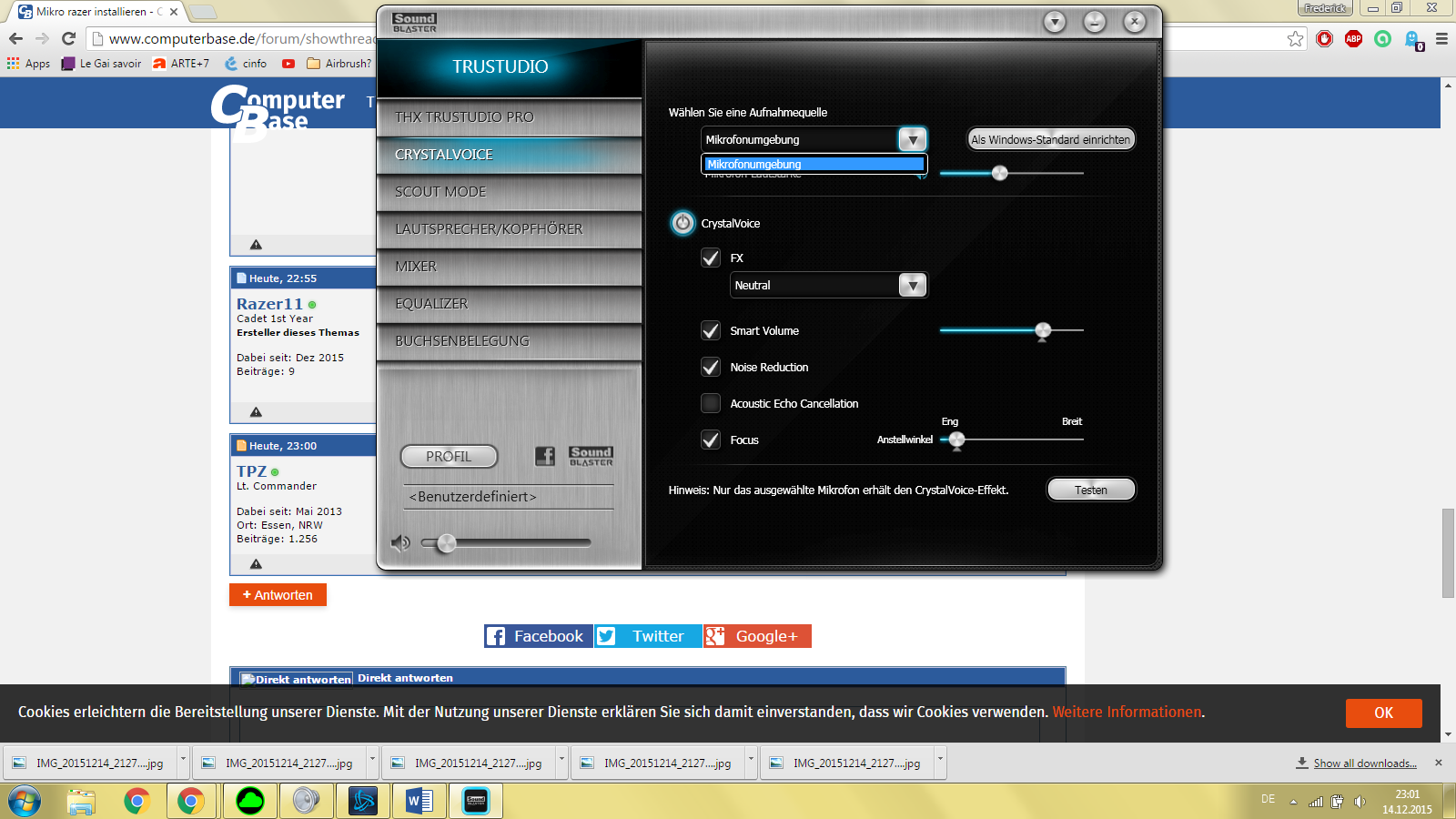Open Lautsprecher/Kopfhörer settings
The width and height of the screenshot is (1456, 819).
point(509,229)
